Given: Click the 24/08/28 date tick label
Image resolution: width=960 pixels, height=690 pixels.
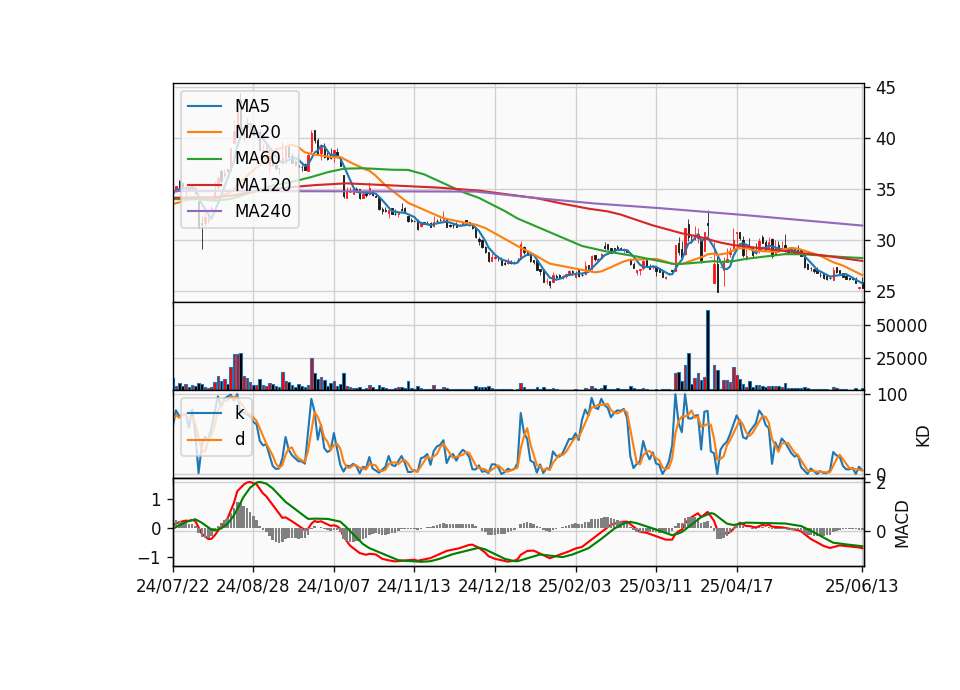Looking at the screenshot, I should (253, 586).
